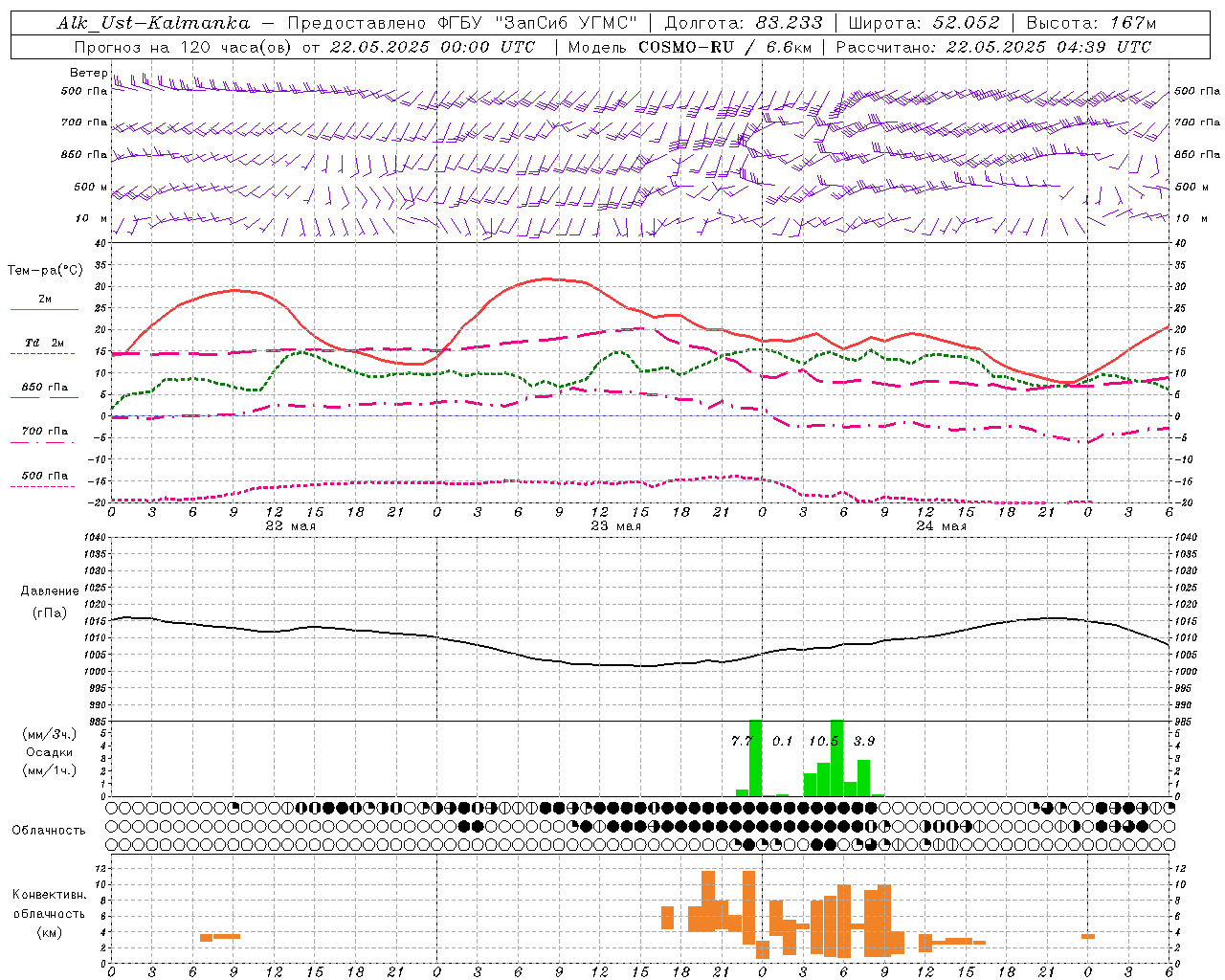Click the 'Давление' pressure panel label

50,591
